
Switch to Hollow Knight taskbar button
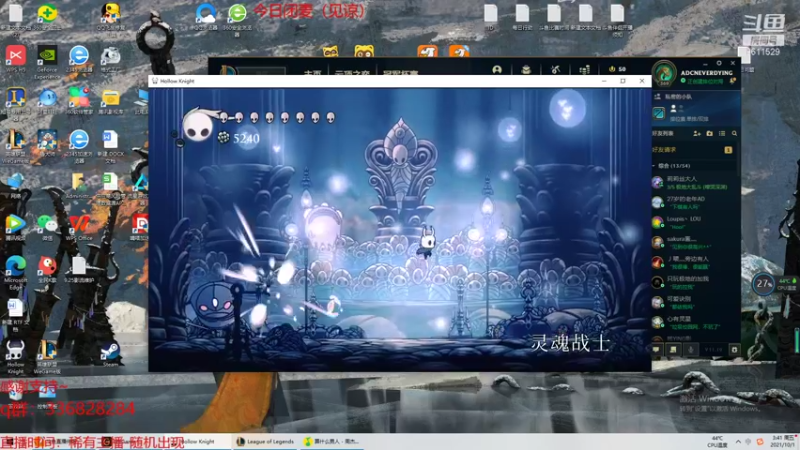[x=199, y=441]
